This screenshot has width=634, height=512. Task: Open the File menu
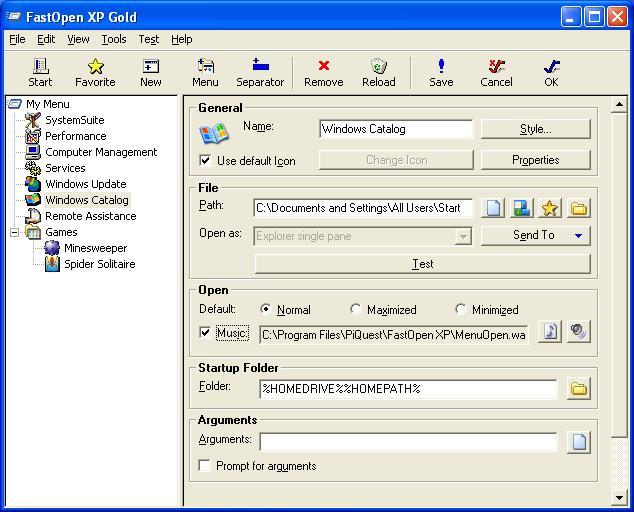pyautogui.click(x=17, y=39)
